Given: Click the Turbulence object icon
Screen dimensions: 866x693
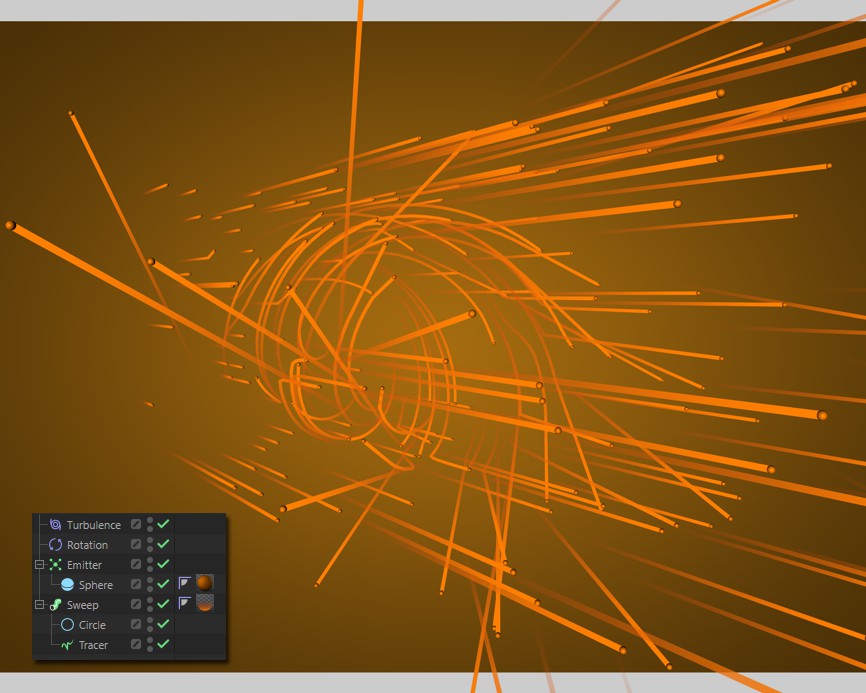Looking at the screenshot, I should (55, 525).
